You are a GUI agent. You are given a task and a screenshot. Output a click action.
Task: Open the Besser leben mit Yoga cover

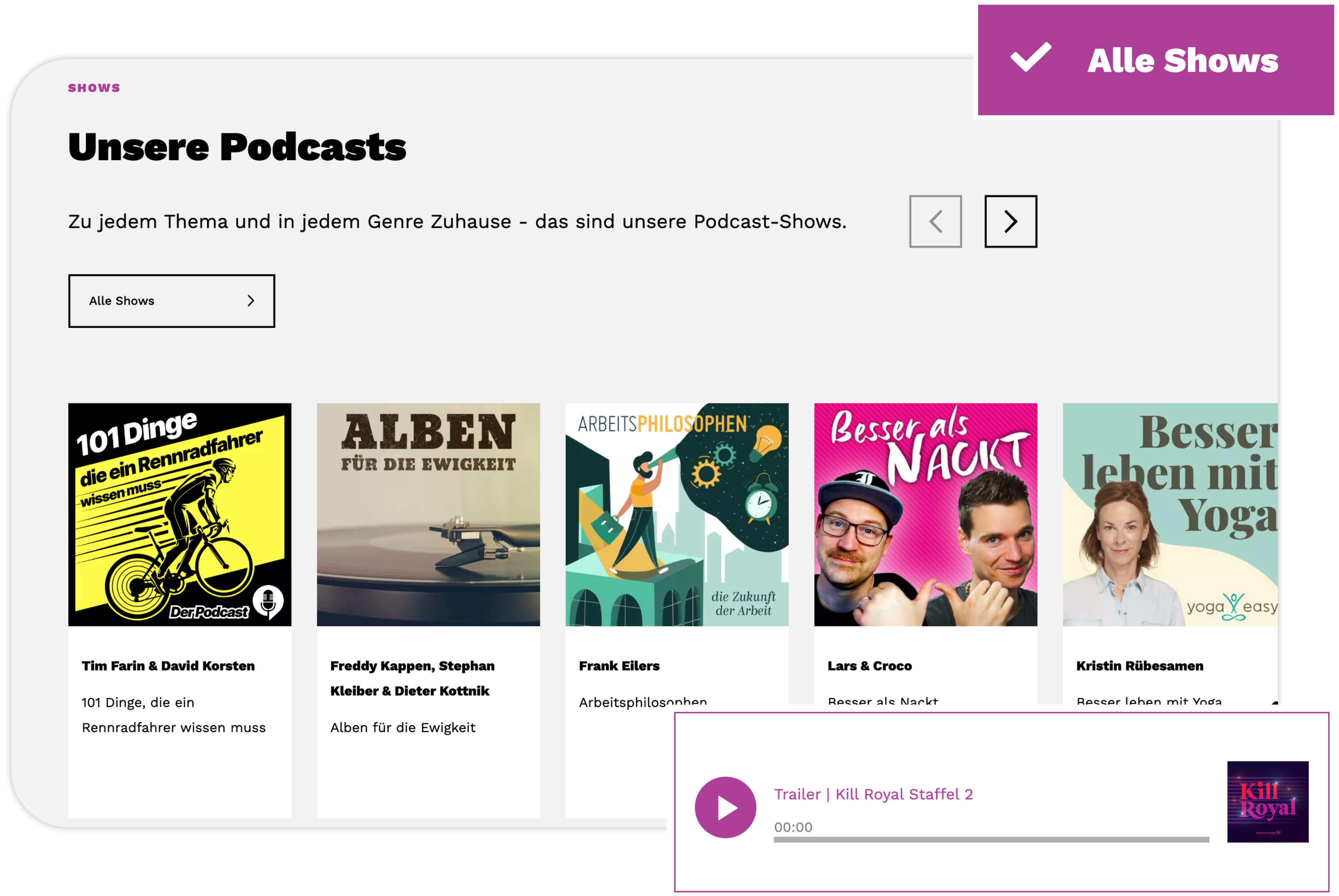(x=1170, y=515)
